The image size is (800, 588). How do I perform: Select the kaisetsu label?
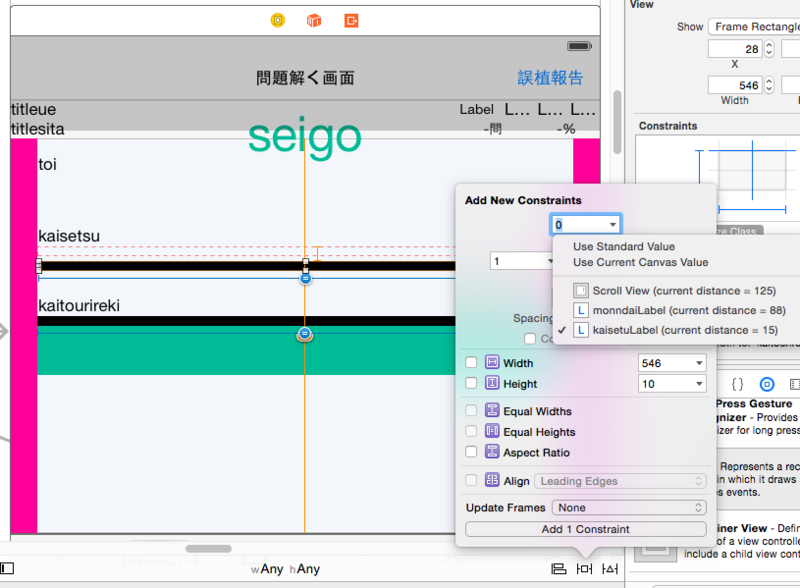click(x=69, y=236)
